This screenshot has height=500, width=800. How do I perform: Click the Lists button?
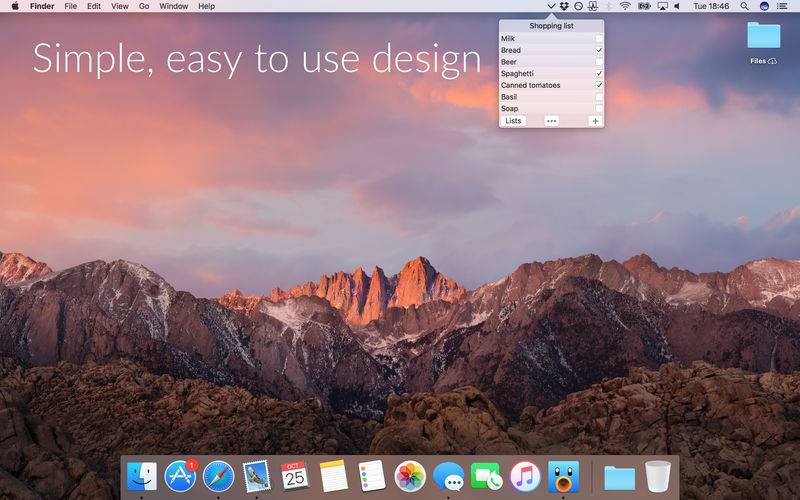point(513,121)
